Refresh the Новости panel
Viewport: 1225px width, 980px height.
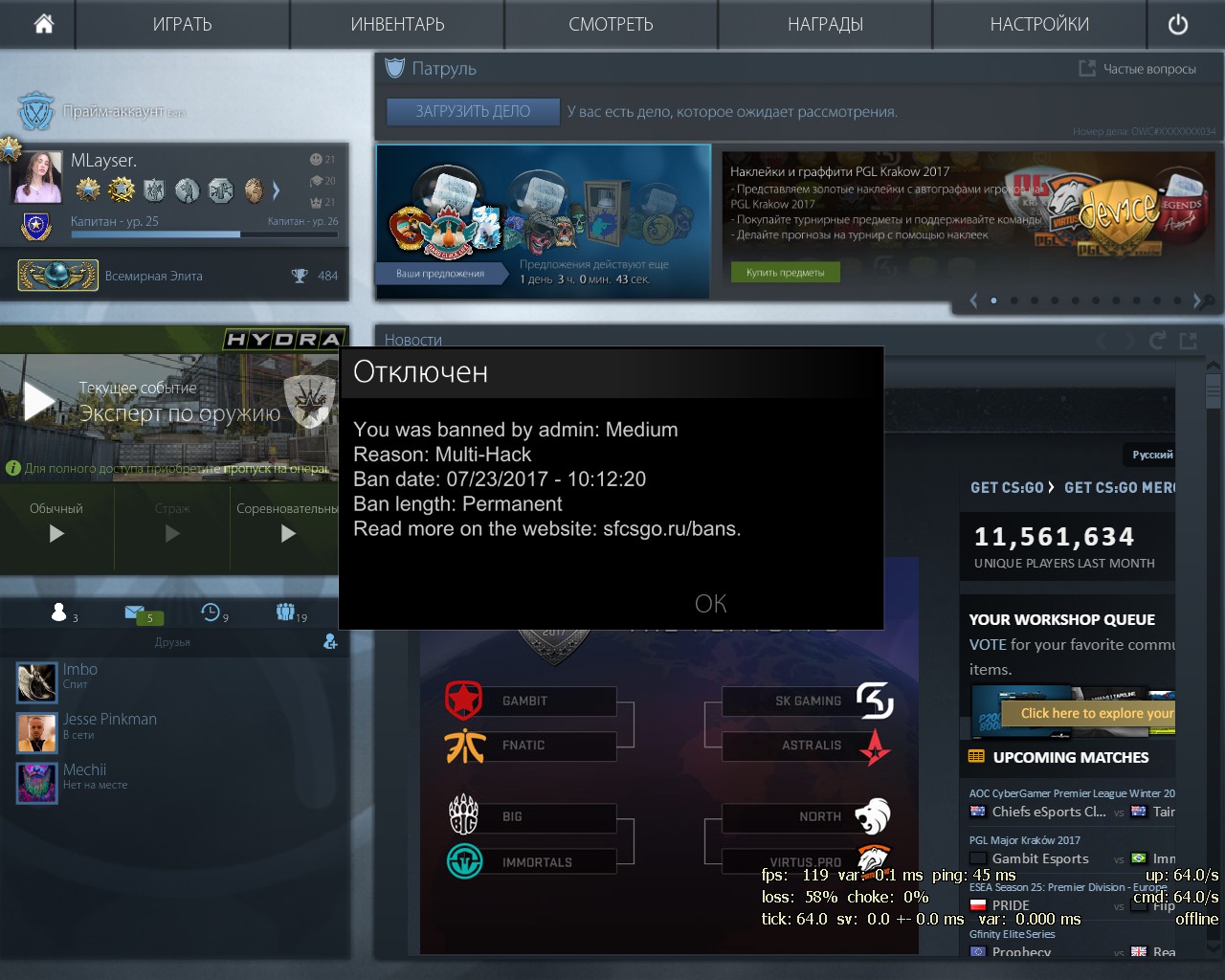tap(1157, 340)
